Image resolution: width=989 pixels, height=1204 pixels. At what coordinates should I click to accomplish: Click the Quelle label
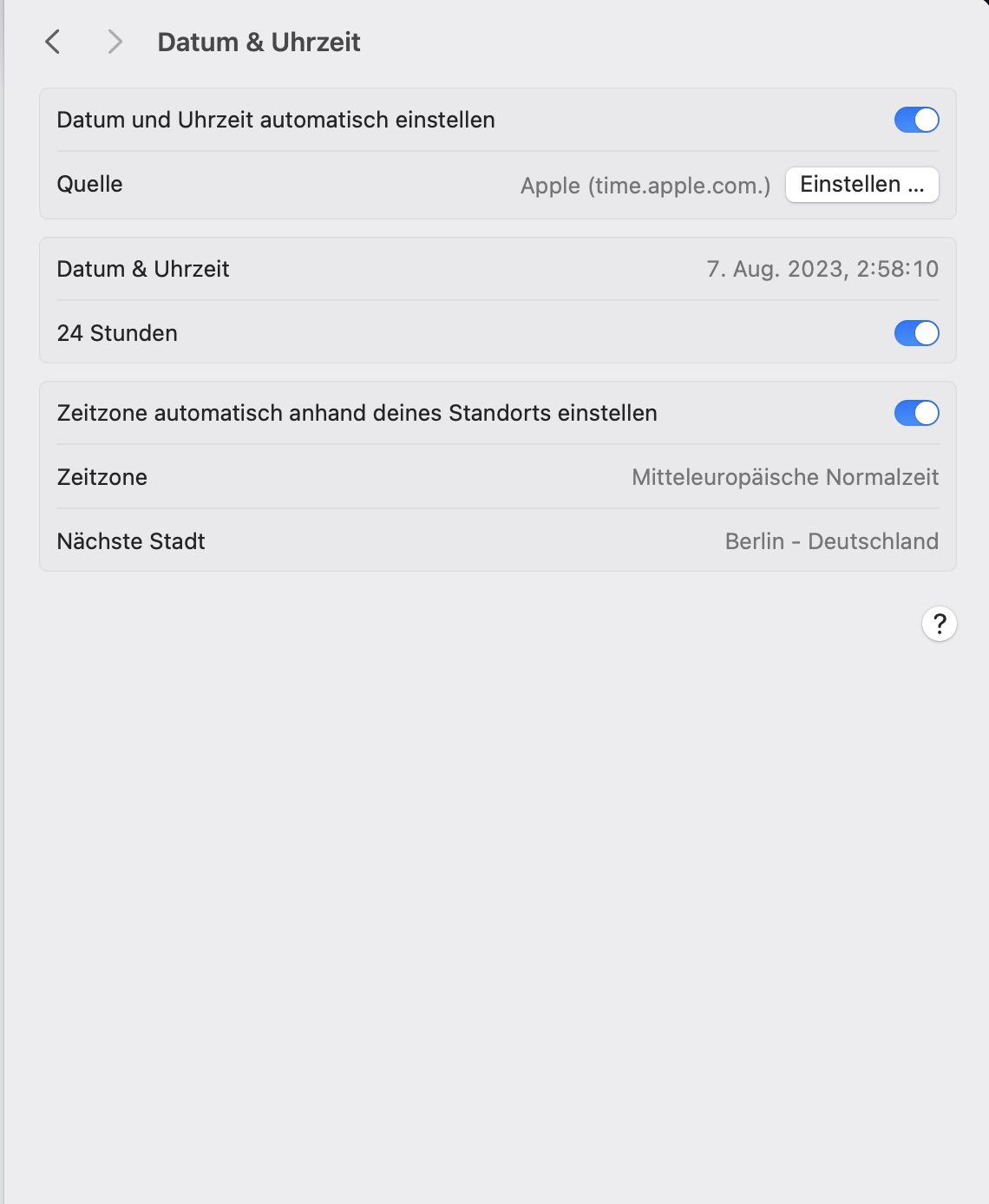tap(89, 184)
